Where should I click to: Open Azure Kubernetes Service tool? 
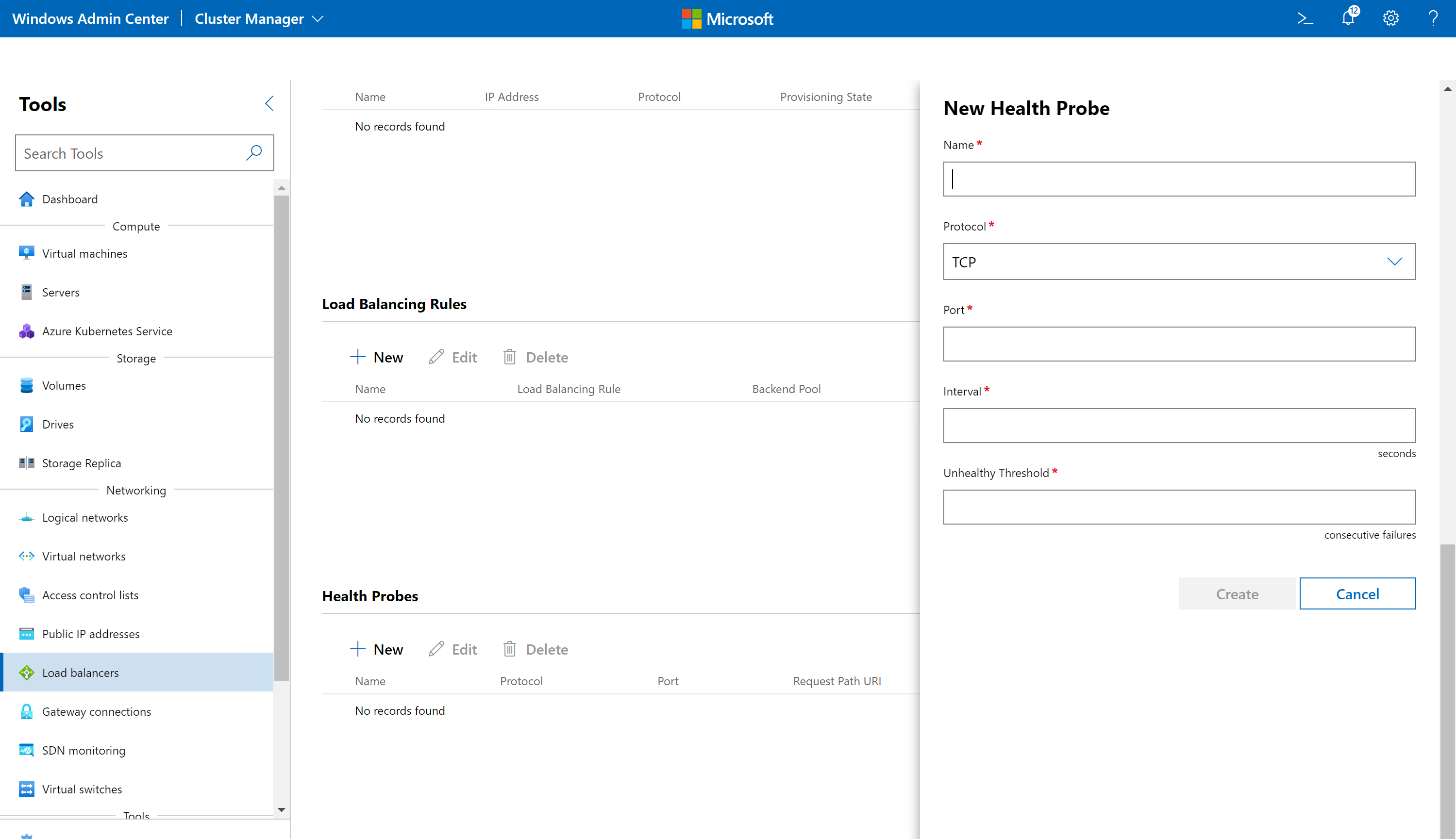point(107,331)
